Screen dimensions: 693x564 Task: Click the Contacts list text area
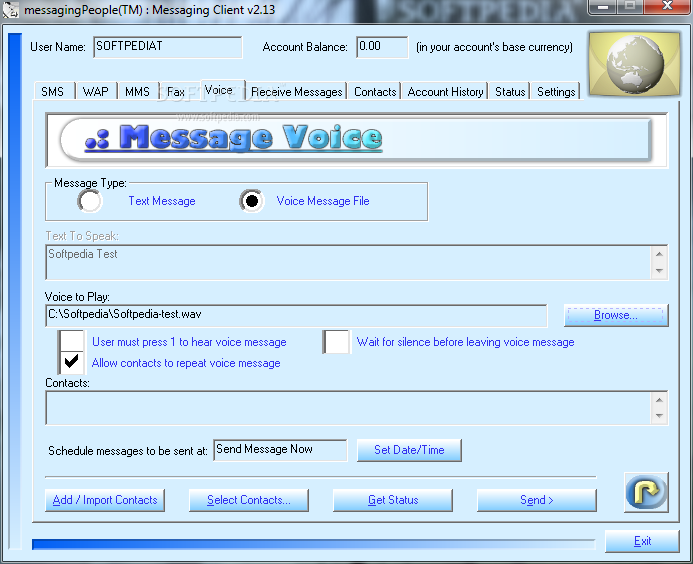(x=348, y=408)
